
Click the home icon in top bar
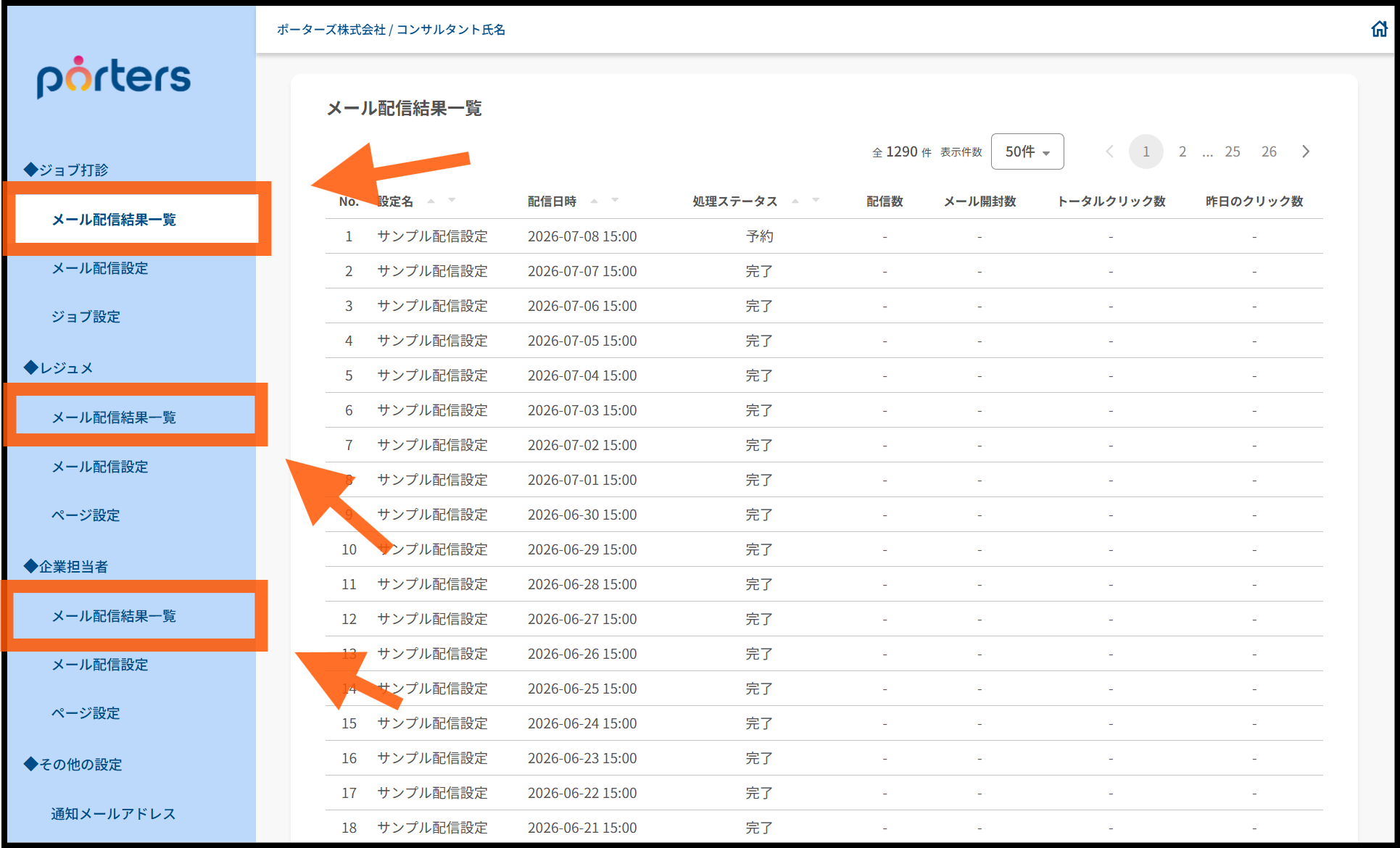point(1379,29)
